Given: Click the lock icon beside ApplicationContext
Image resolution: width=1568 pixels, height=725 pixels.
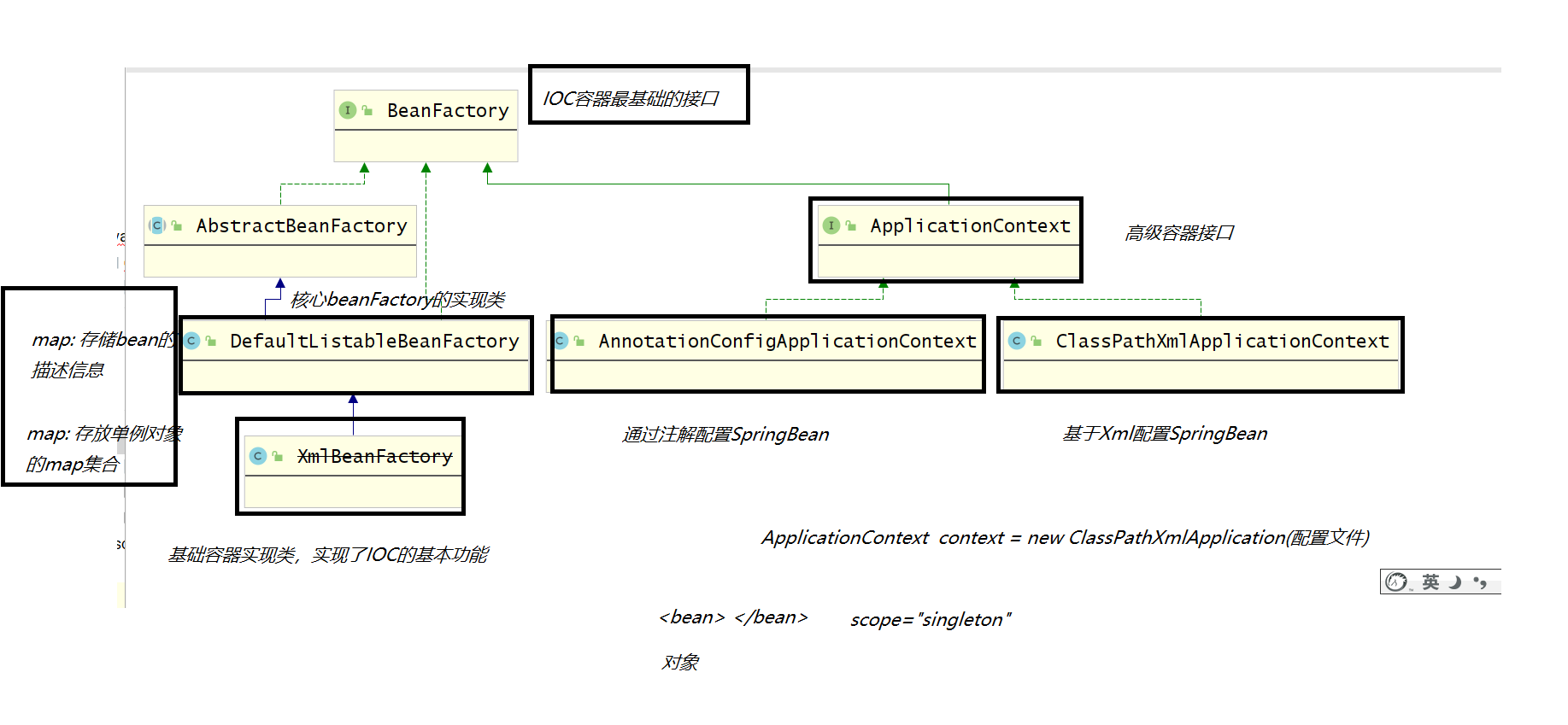Looking at the screenshot, I should pyautogui.click(x=851, y=225).
